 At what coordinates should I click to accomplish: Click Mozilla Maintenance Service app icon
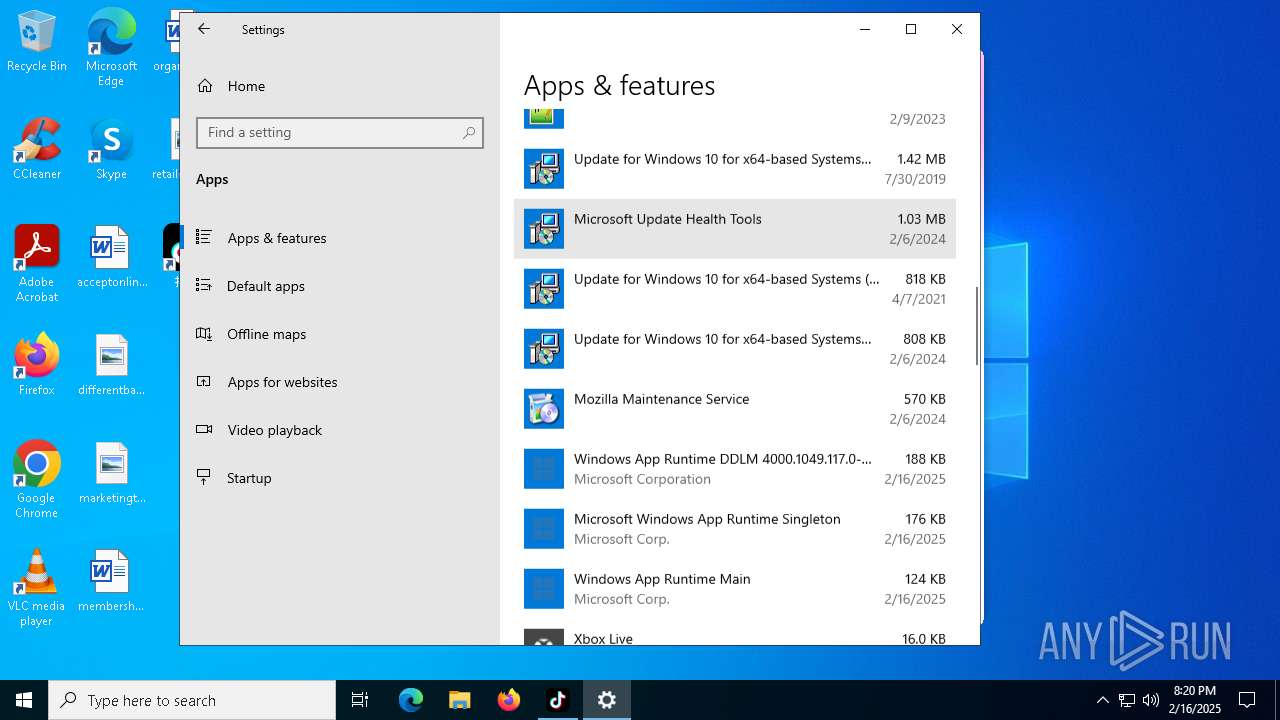pyautogui.click(x=544, y=409)
